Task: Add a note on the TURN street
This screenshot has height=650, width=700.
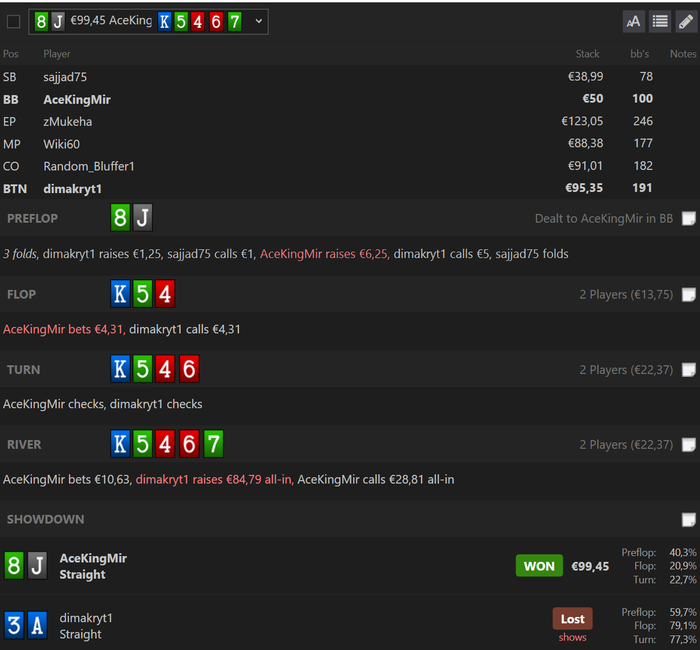Action: coord(689,370)
